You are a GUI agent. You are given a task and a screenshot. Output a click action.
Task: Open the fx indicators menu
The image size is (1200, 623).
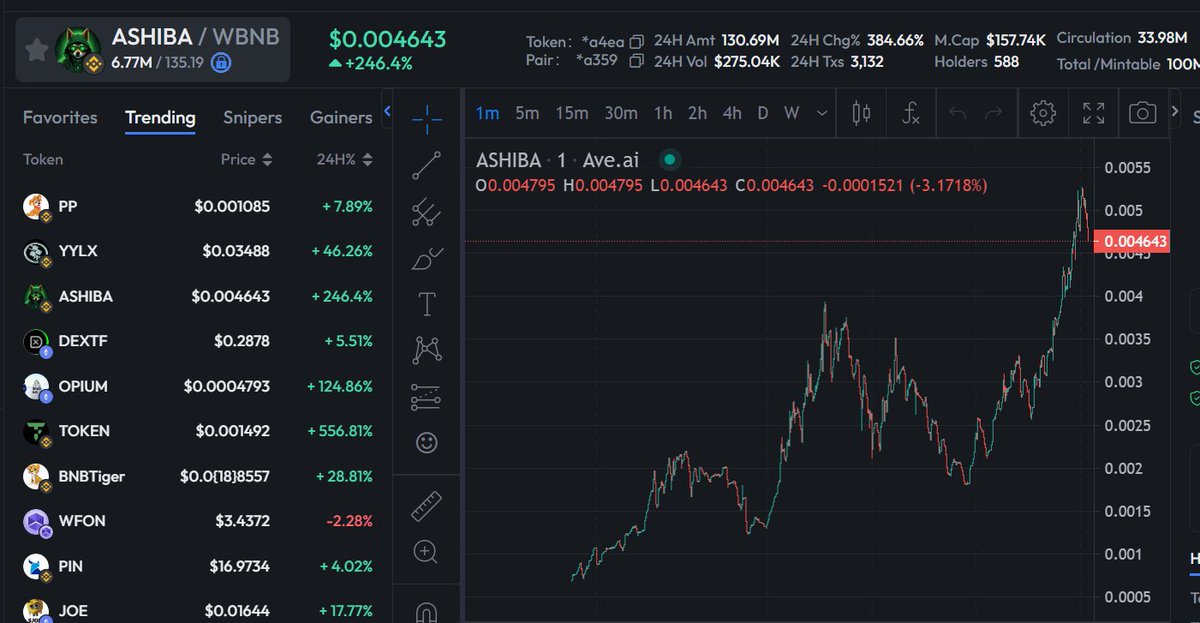(910, 113)
